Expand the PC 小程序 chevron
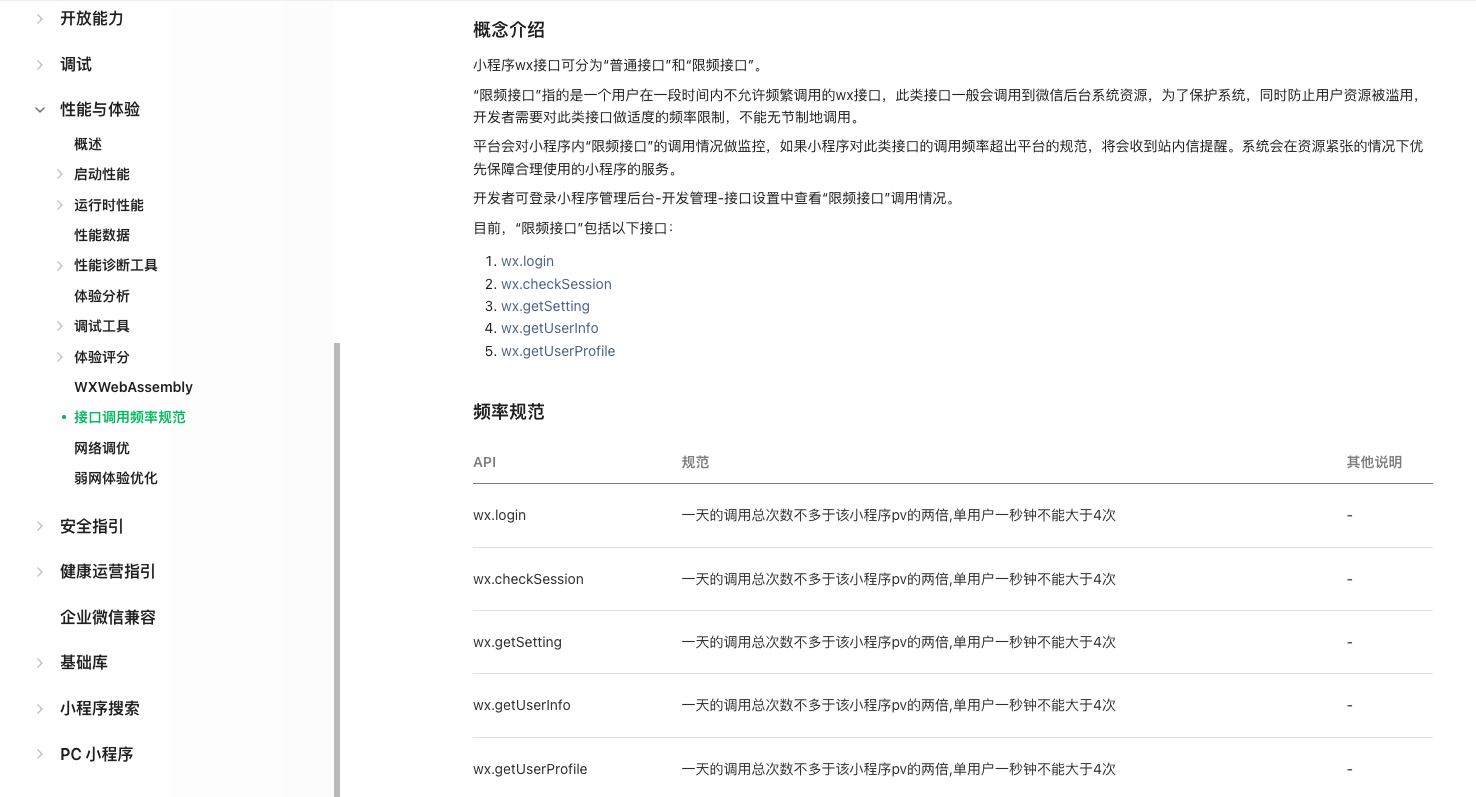The image size is (1476, 797). [x=40, y=755]
